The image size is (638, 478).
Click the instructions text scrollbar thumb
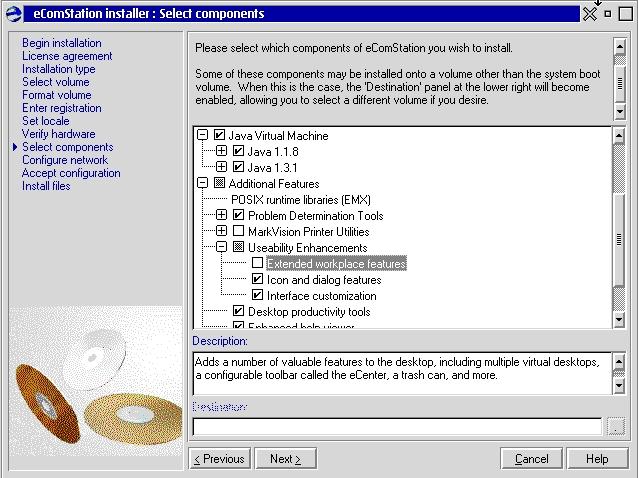coord(619,83)
